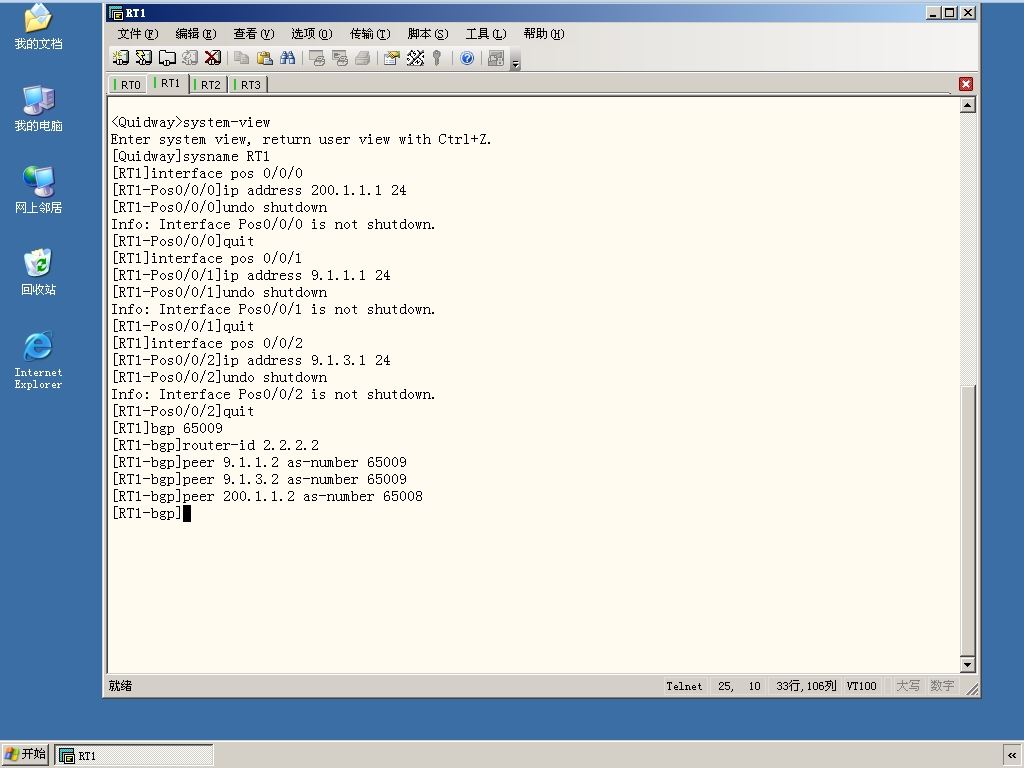
Task: Click the Quick Connect lightning icon
Action: 144,58
